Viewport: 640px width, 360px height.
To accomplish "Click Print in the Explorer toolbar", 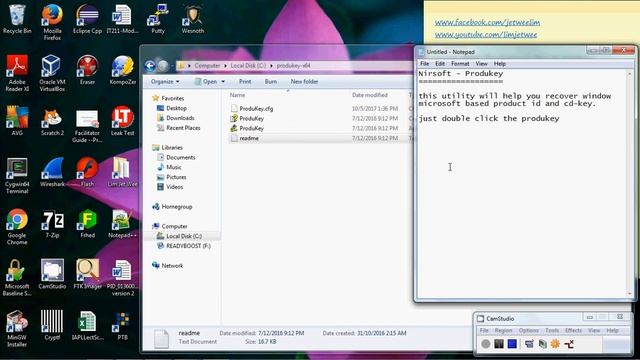I will [x=245, y=82].
